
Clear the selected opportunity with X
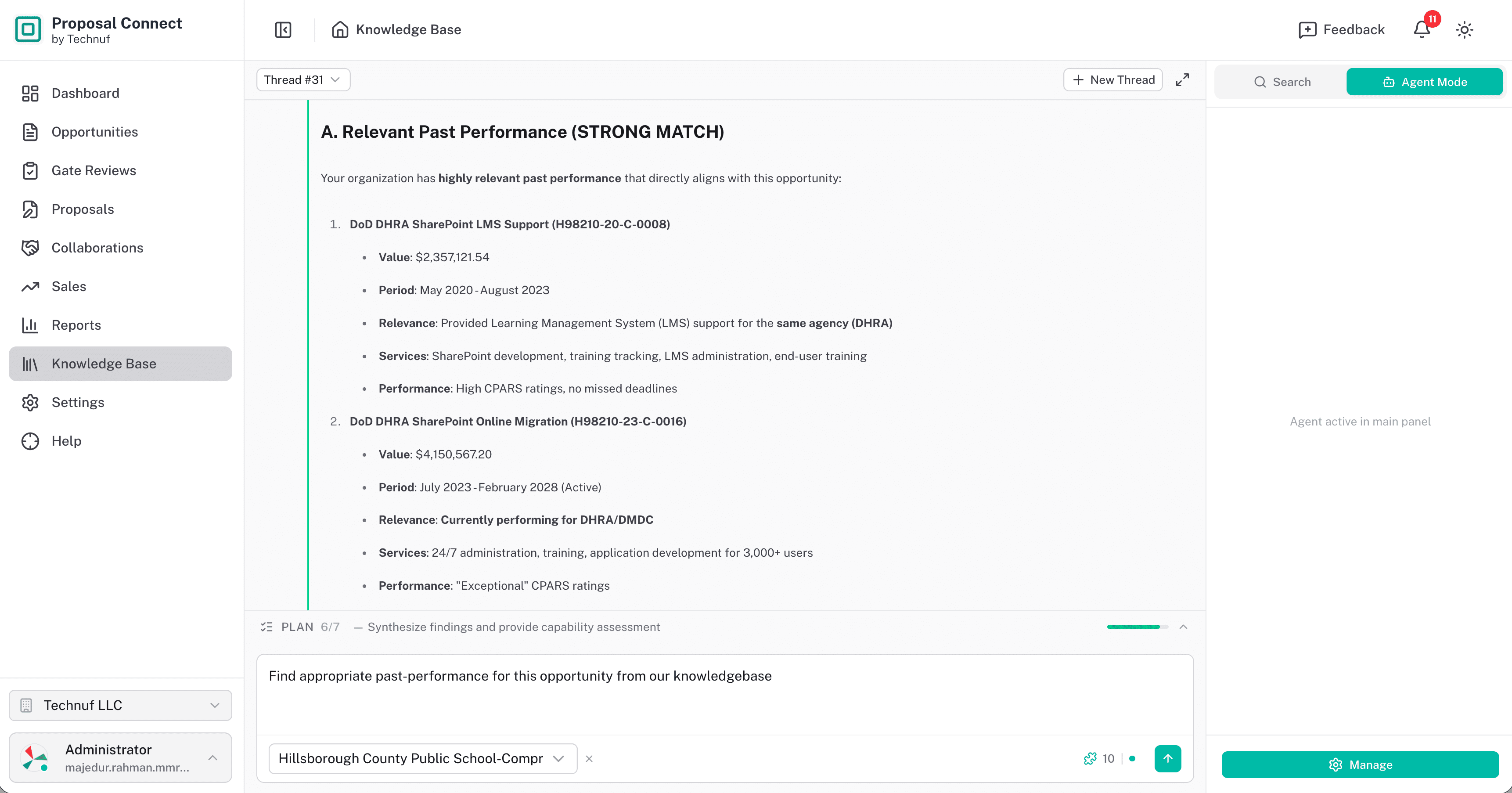point(589,758)
